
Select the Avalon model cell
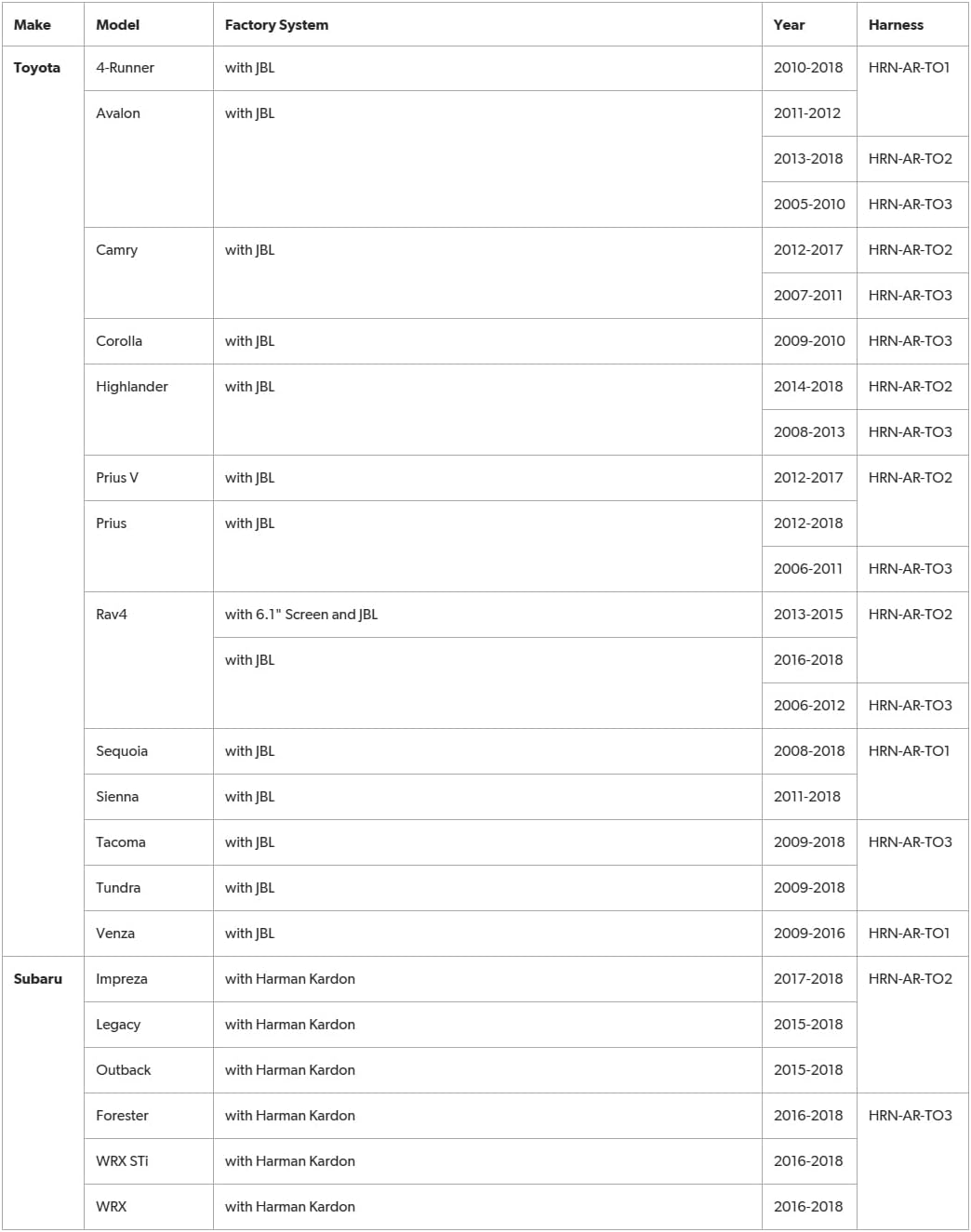pyautogui.click(x=118, y=113)
